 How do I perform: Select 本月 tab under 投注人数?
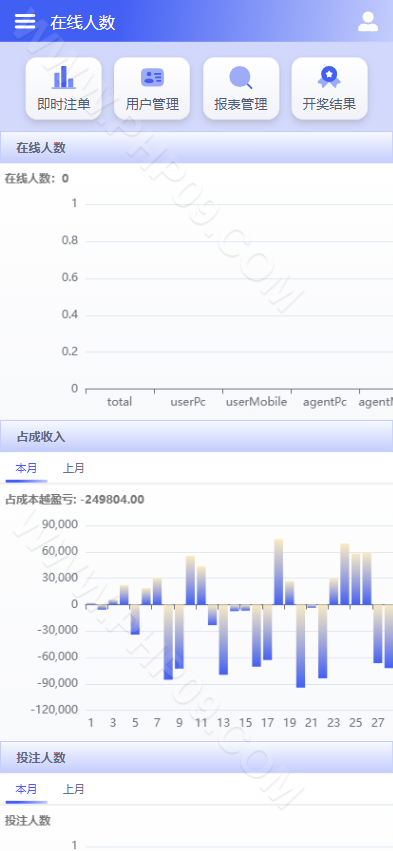pyautogui.click(x=27, y=789)
